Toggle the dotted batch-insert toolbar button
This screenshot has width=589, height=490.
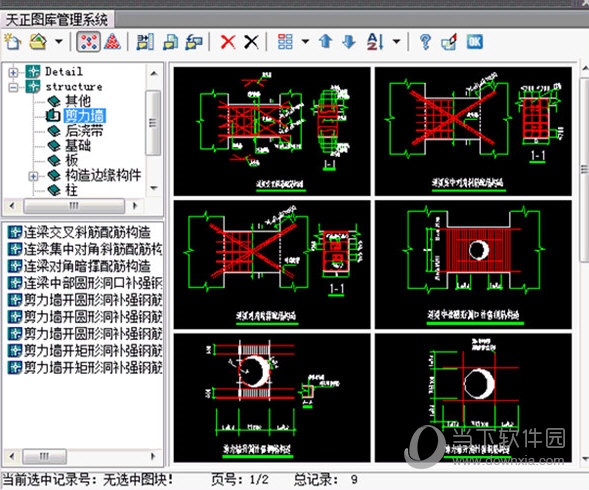pos(89,42)
